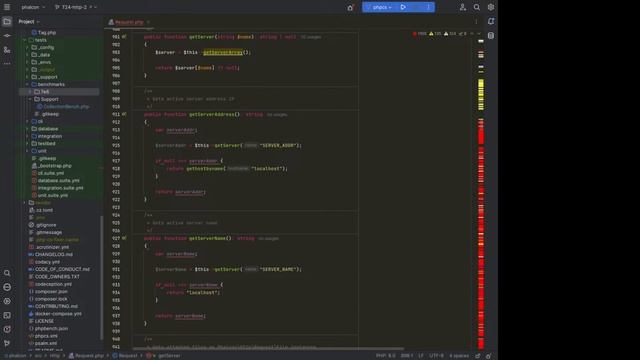Open the phalcon project dropdown
Image resolution: width=640 pixels, height=360 pixels.
(x=33, y=7)
